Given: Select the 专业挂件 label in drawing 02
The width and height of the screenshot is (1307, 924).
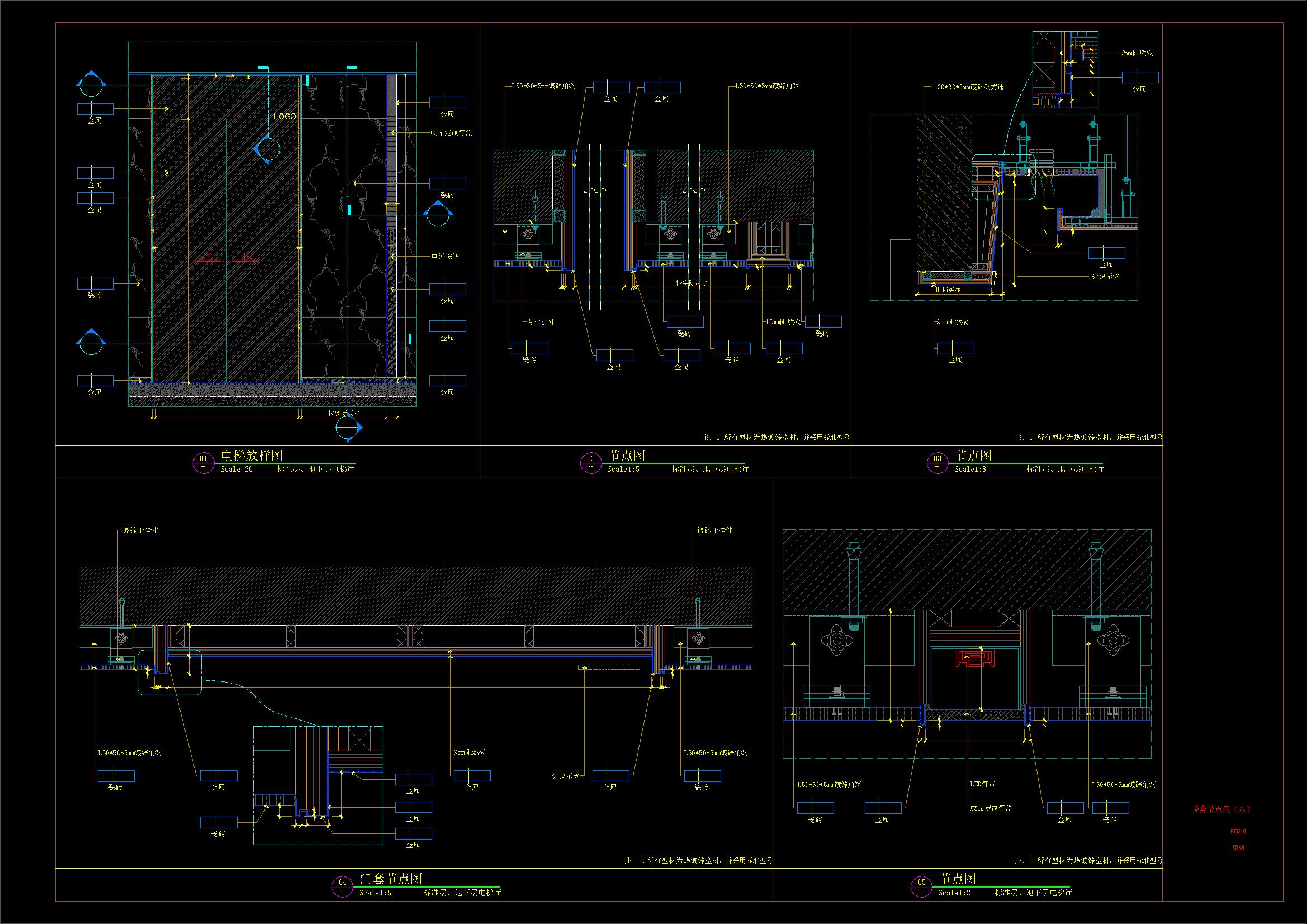Looking at the screenshot, I should [540, 321].
